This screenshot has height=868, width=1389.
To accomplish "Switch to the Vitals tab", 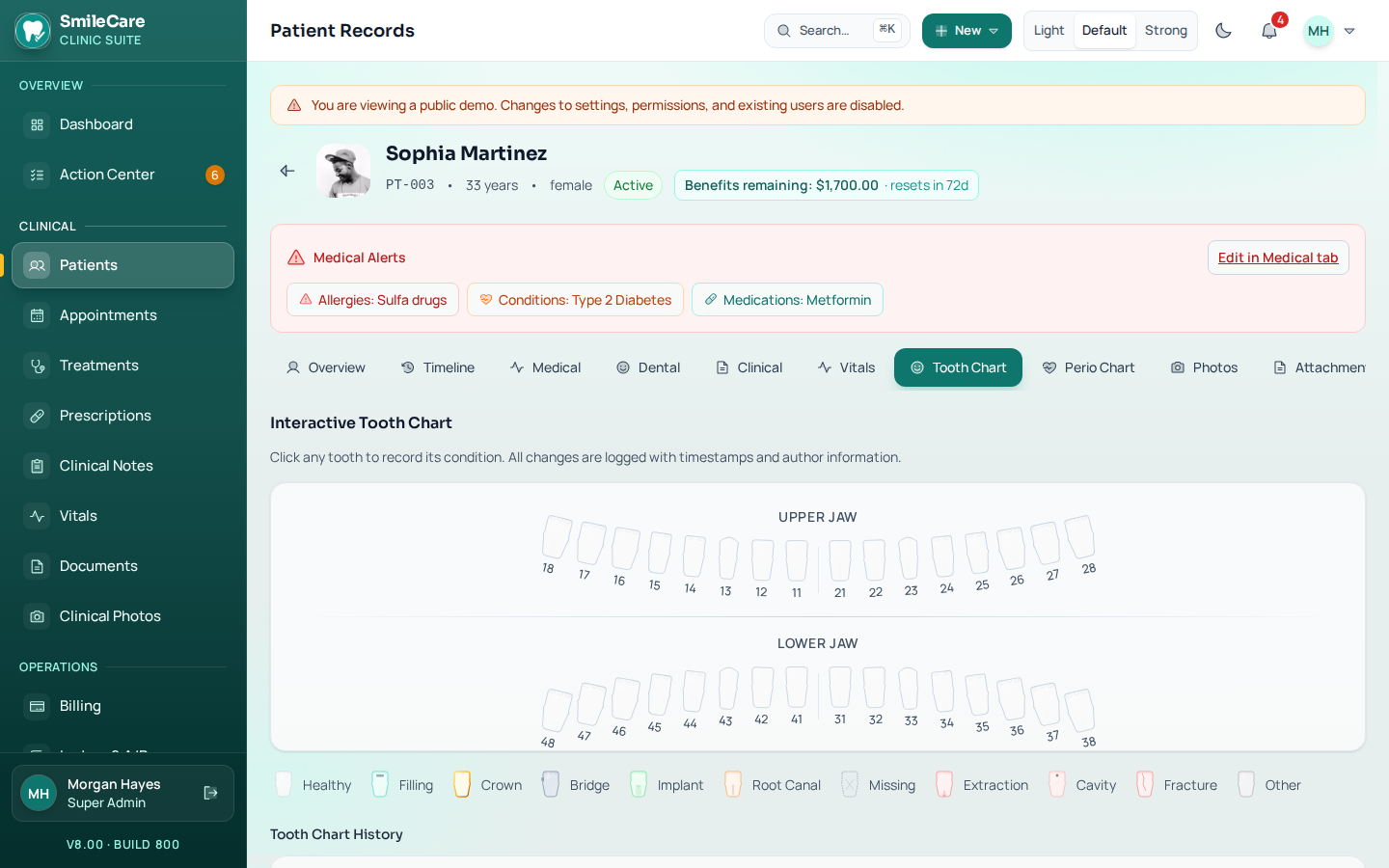I will click(846, 367).
